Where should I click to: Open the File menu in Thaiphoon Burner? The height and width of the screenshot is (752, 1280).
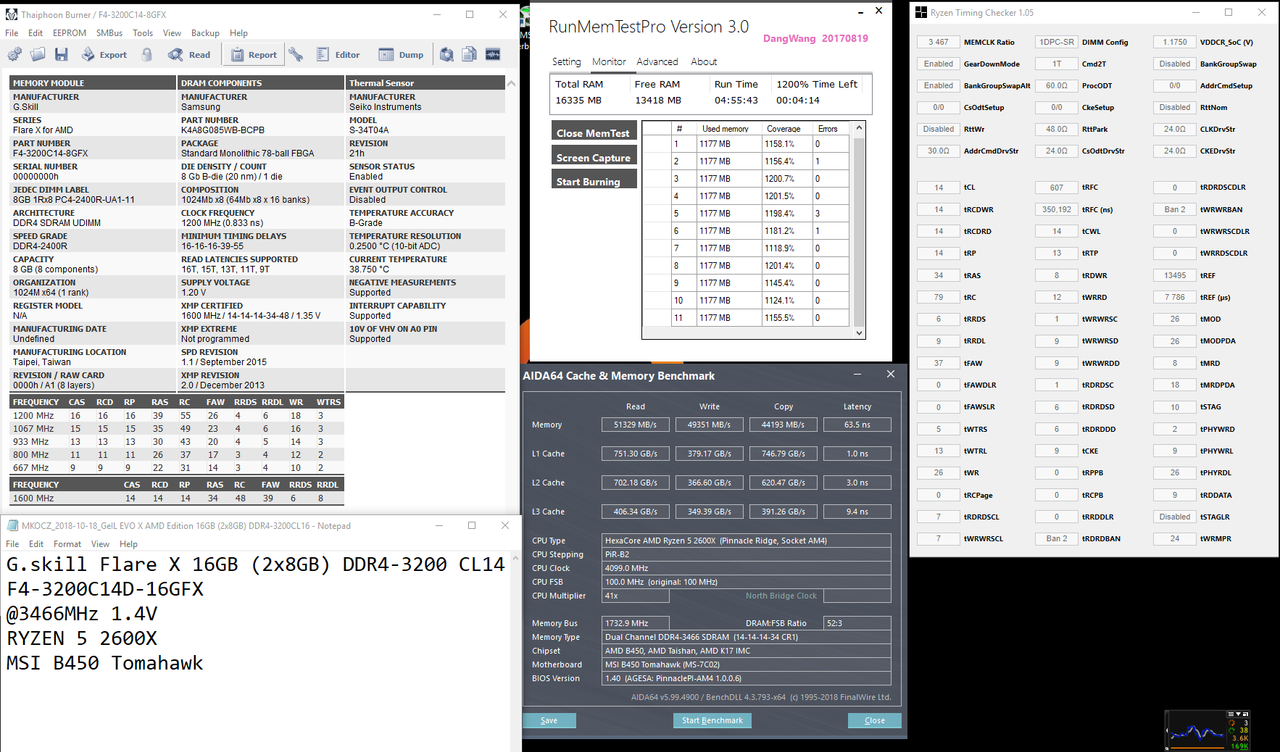(x=12, y=33)
